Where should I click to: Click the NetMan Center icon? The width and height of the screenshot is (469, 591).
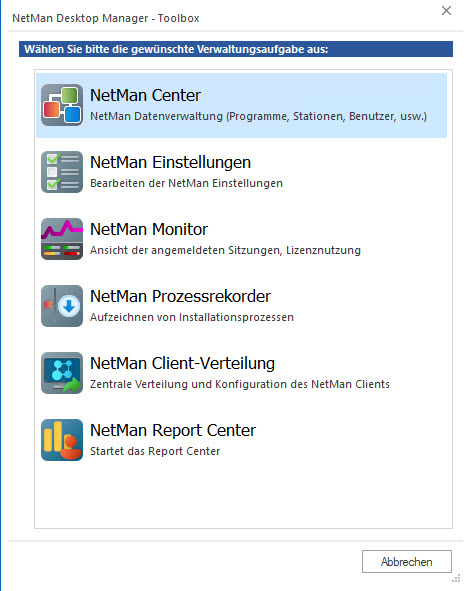62,105
